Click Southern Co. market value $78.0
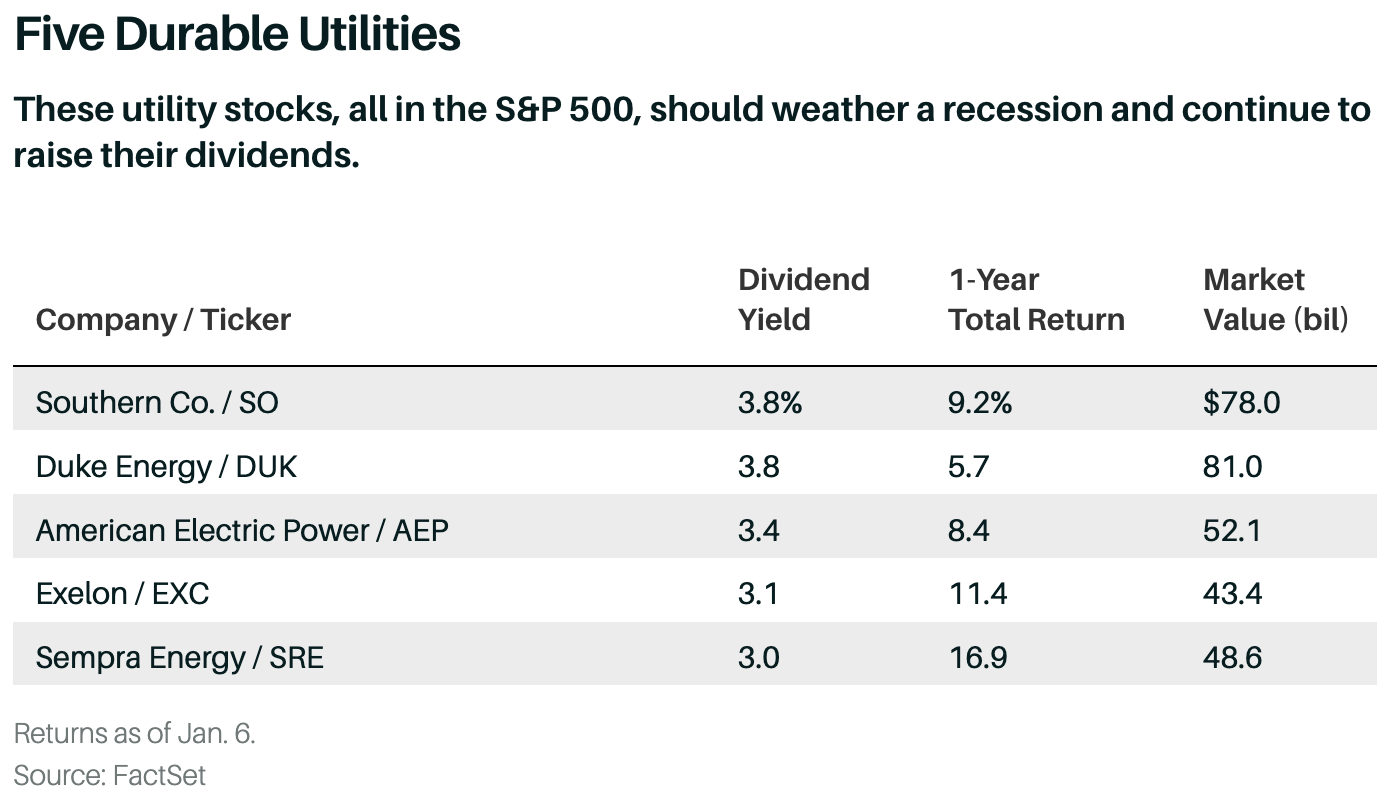Viewport: 1390px width, 804px height. click(1241, 402)
